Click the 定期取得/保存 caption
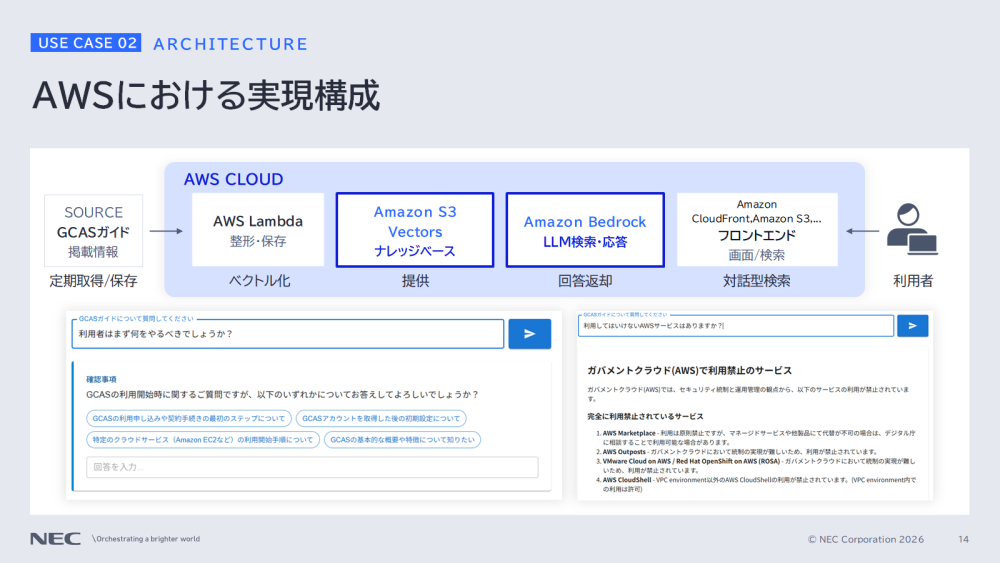This screenshot has height=563, width=1000. pyautogui.click(x=93, y=281)
